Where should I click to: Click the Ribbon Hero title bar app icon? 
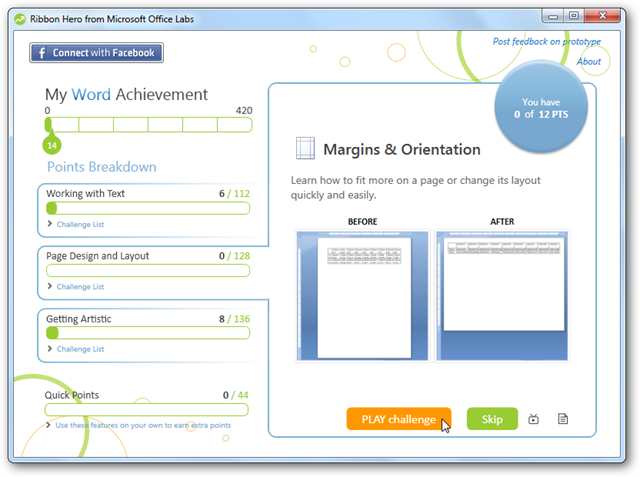click(x=20, y=19)
